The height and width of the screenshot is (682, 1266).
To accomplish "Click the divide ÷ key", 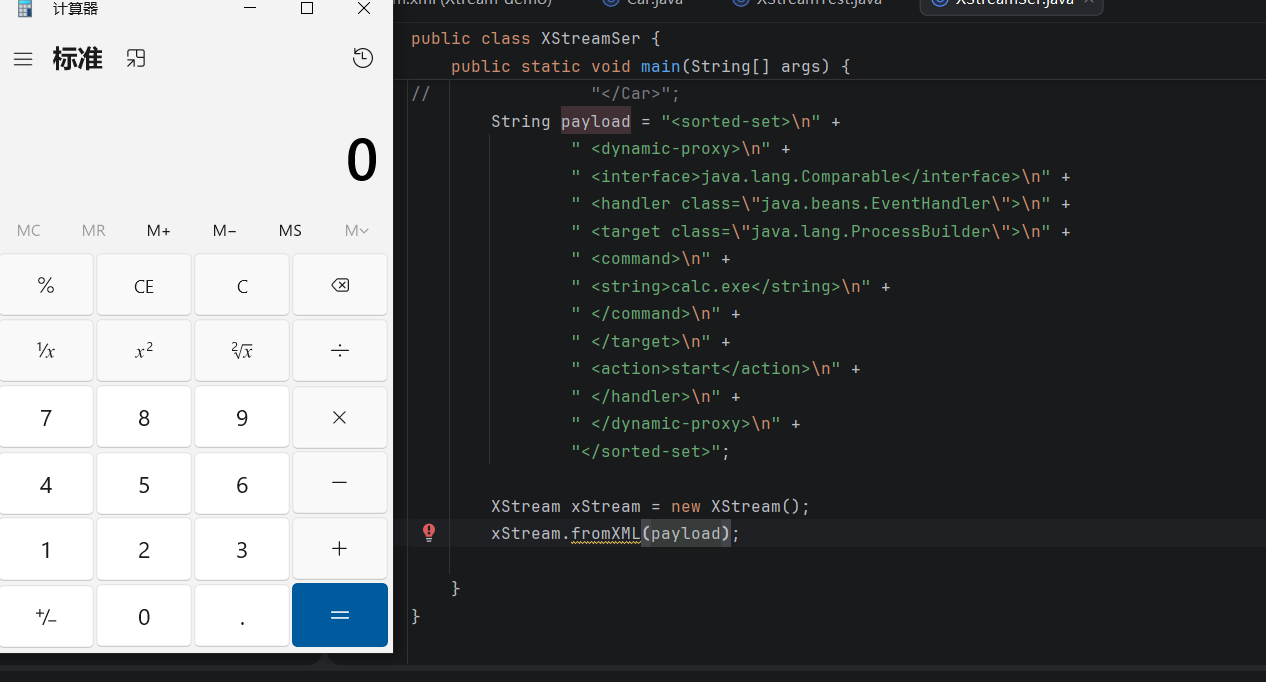I will coord(340,351).
